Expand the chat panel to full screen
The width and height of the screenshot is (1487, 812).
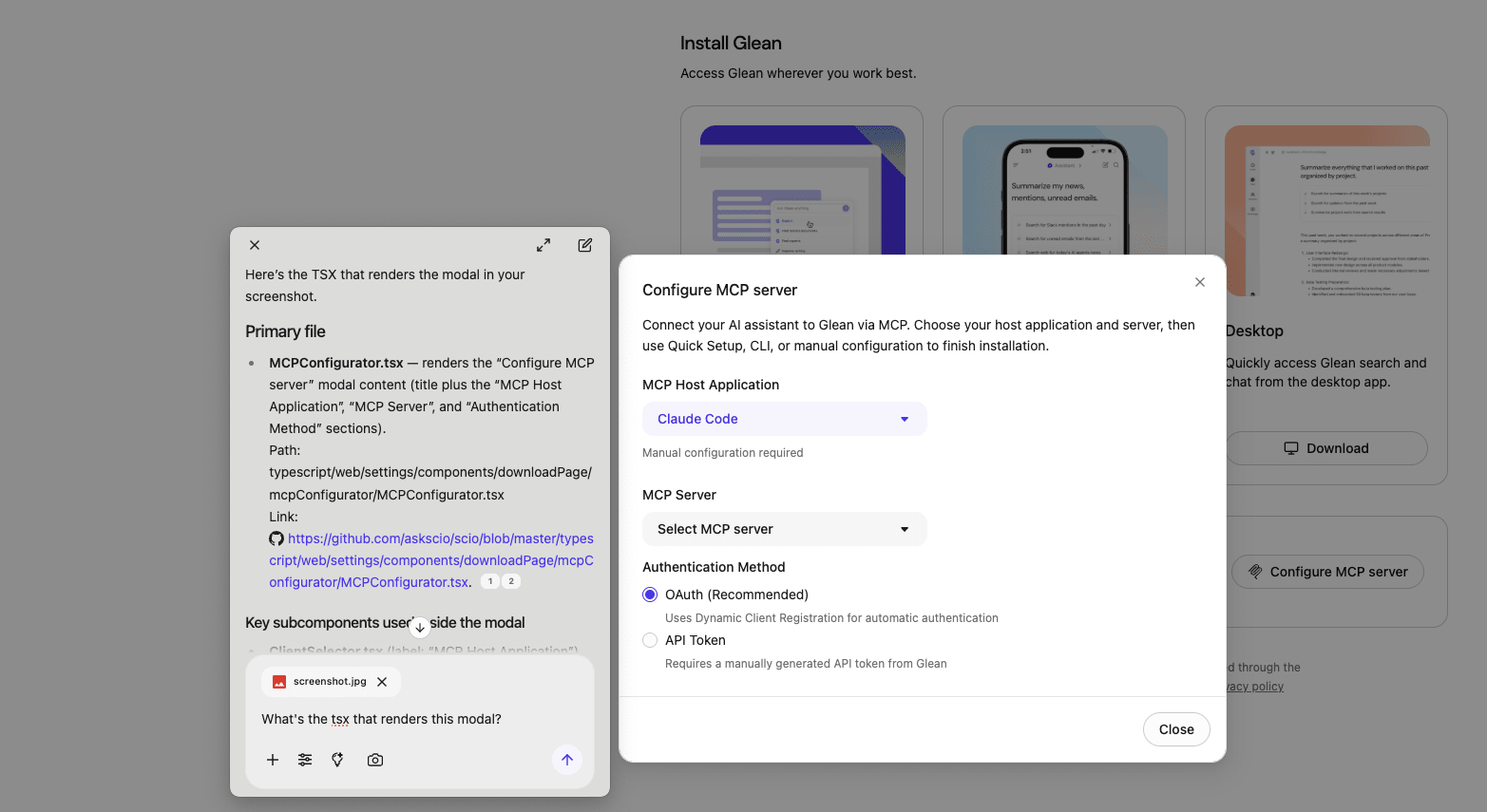pyautogui.click(x=543, y=245)
